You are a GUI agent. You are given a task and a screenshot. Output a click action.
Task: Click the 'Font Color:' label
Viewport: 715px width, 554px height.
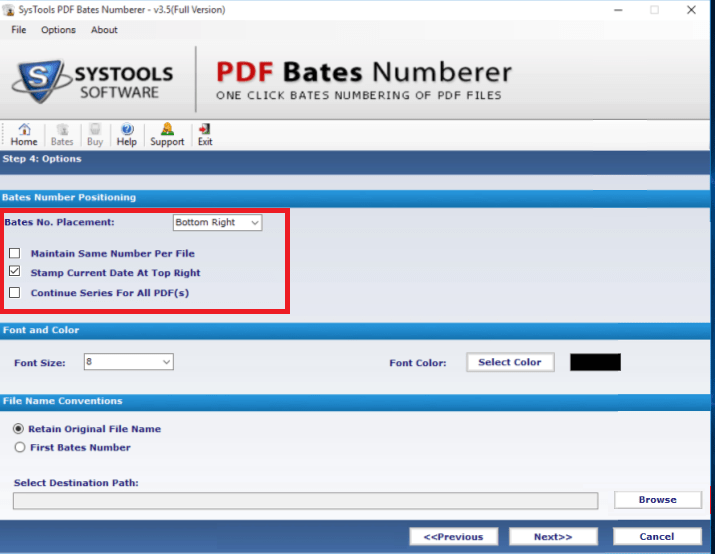(418, 363)
